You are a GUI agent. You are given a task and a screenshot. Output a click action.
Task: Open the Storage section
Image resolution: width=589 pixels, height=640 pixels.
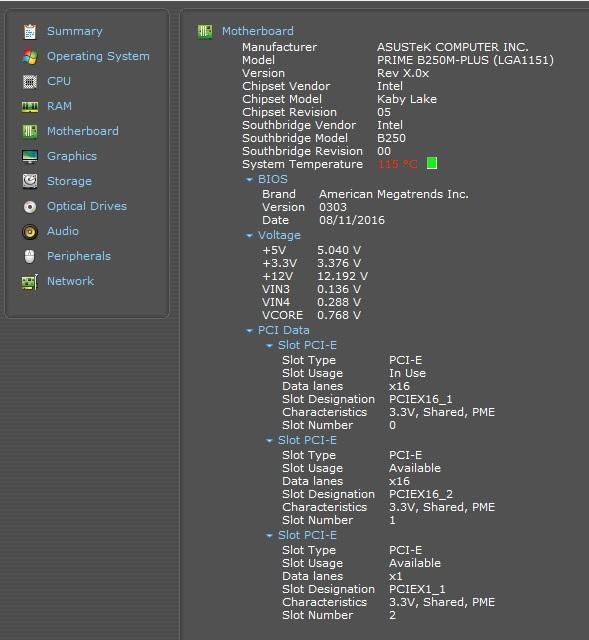pyautogui.click(x=69, y=181)
